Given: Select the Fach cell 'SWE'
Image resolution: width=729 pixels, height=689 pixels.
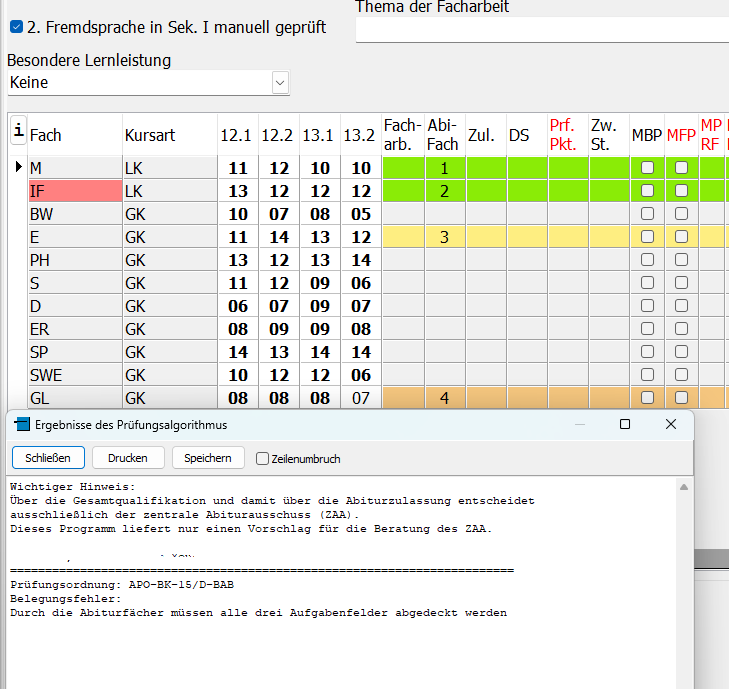Looking at the screenshot, I should [75, 375].
